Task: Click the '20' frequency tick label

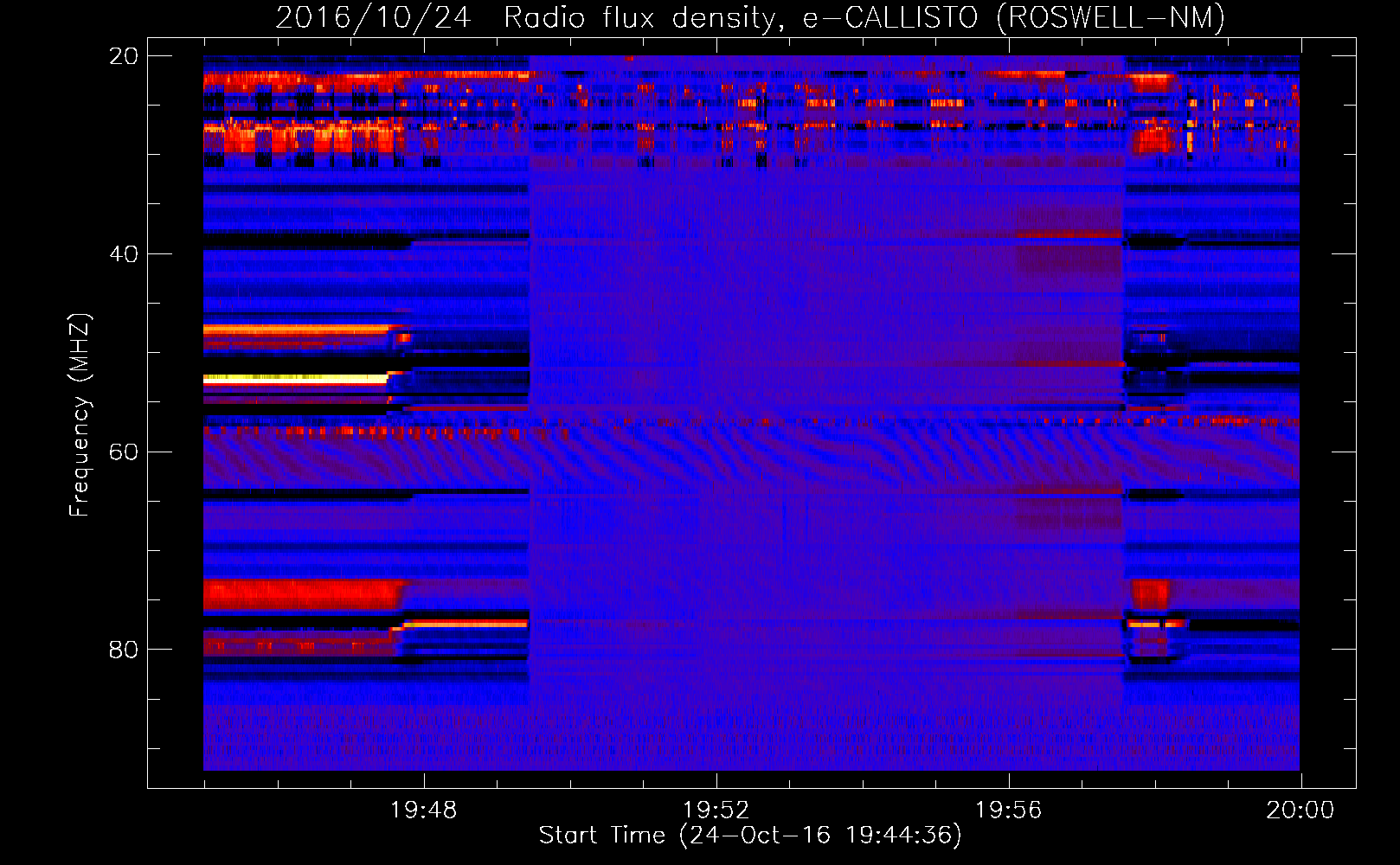Action: coord(124,56)
